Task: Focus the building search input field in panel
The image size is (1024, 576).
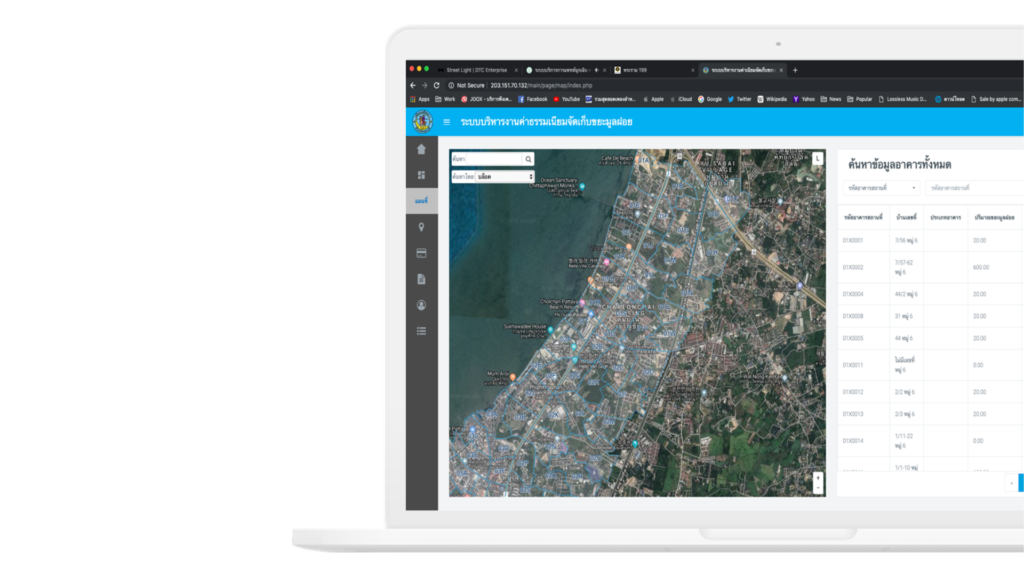Action: (974, 188)
